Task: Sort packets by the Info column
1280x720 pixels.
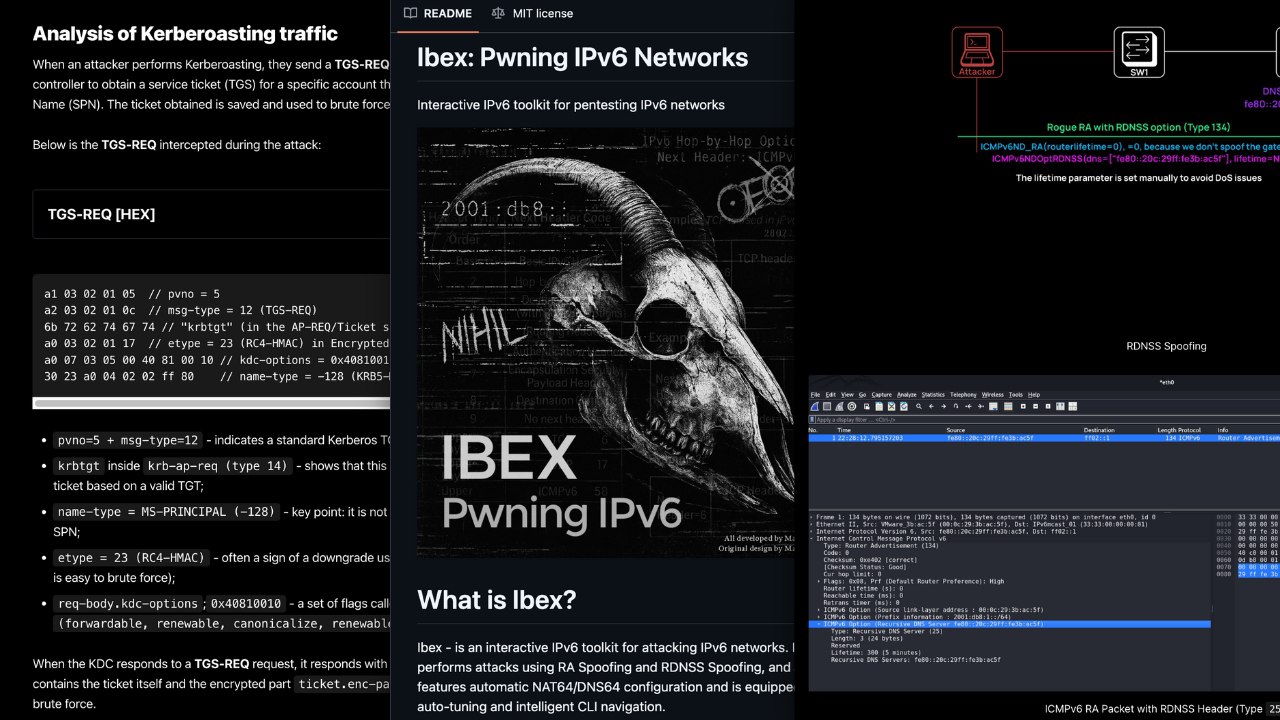Action: tap(1223, 430)
